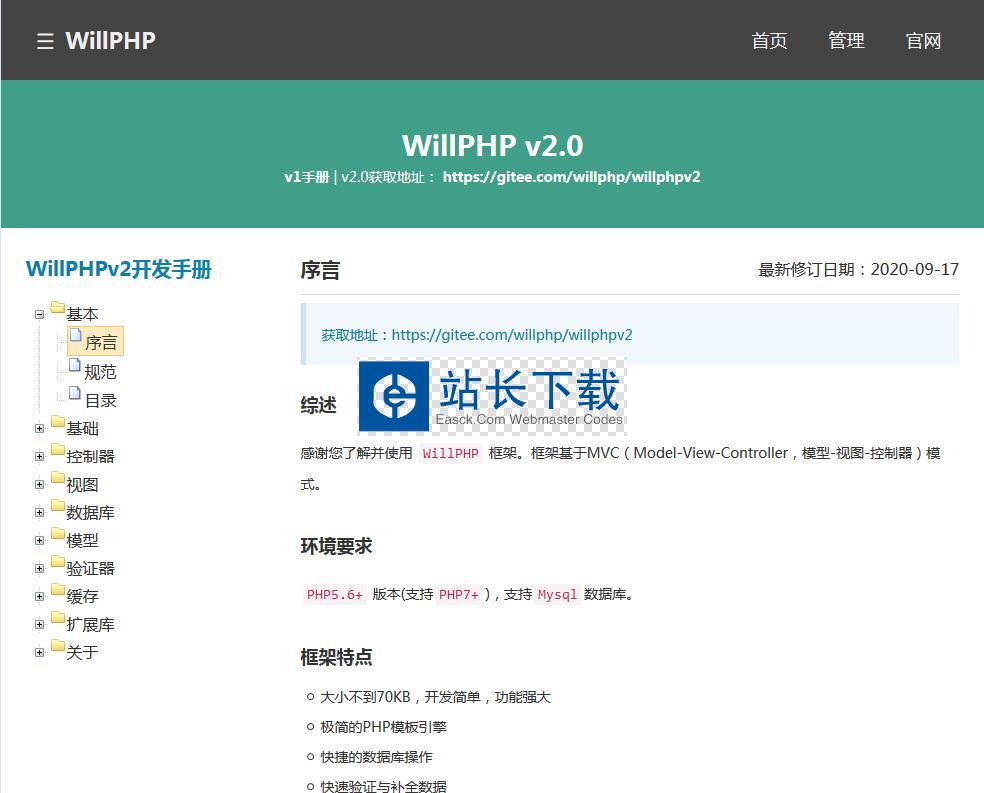Select the 验证器 folder label
The height and width of the screenshot is (793, 984).
tap(90, 568)
